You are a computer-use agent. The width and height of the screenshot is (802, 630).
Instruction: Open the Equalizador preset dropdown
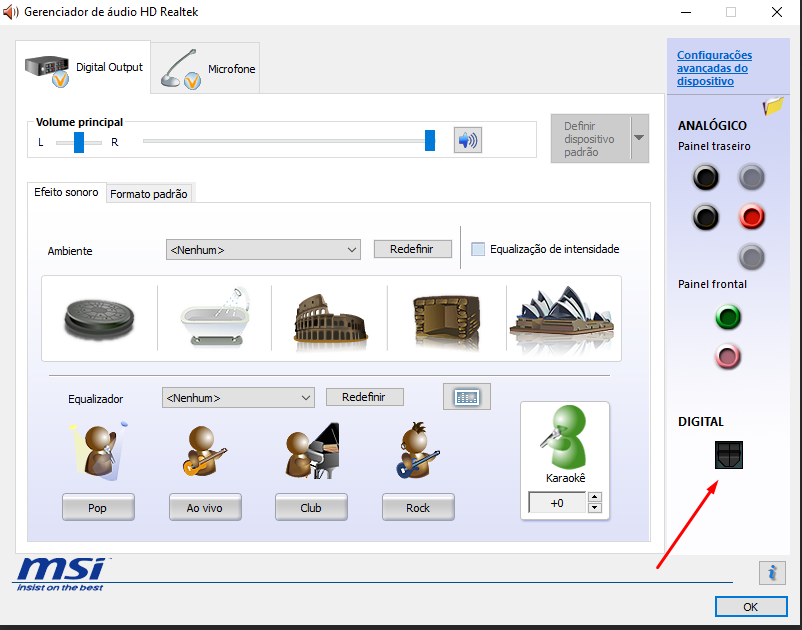(238, 397)
